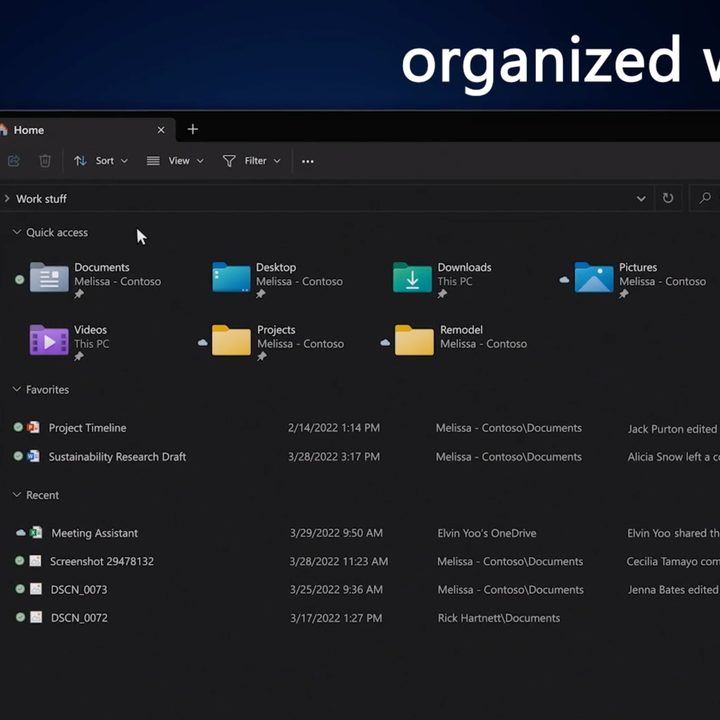Click the date 2/14/2022 1:14 PM
Viewport: 720px width, 720px height.
pos(334,428)
